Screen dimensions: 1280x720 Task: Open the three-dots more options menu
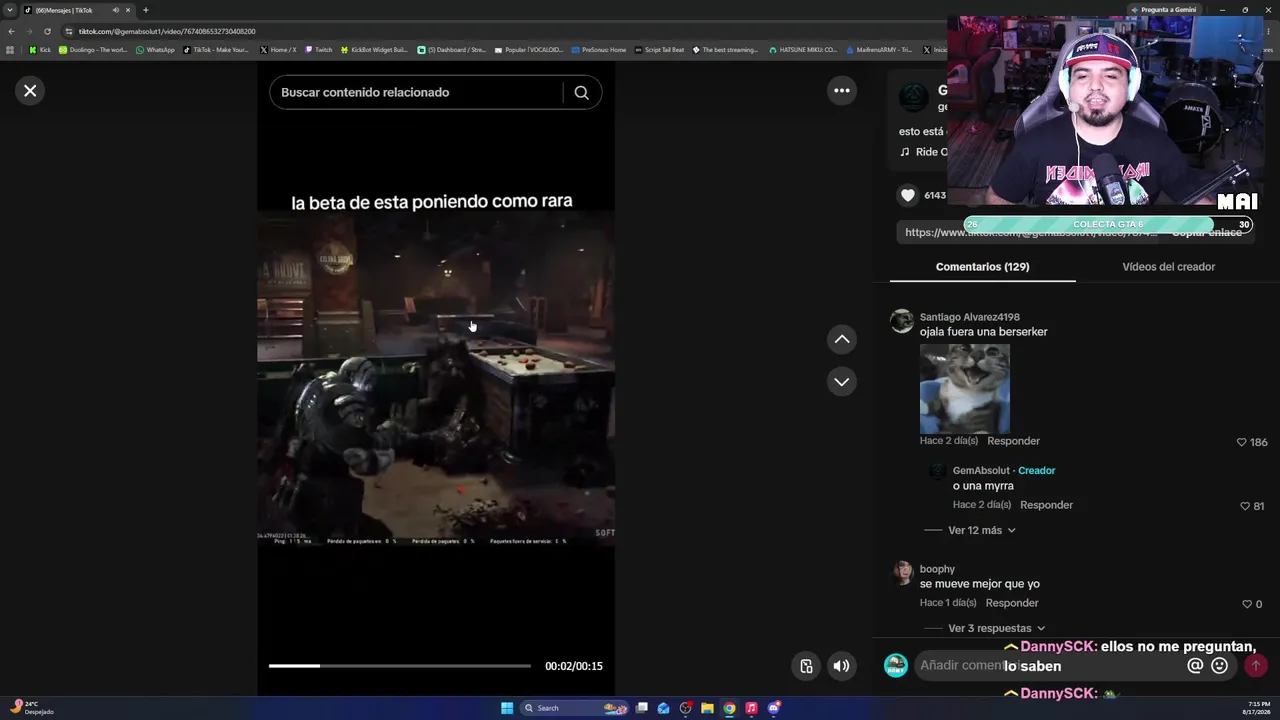[x=842, y=91]
